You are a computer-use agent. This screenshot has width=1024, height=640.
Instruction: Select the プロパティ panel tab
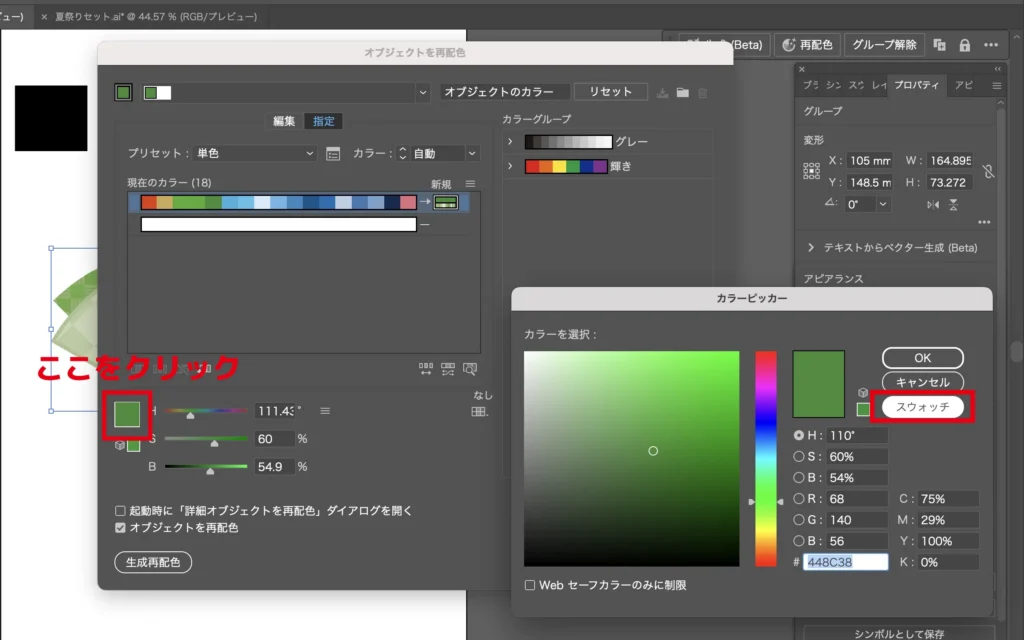point(918,86)
